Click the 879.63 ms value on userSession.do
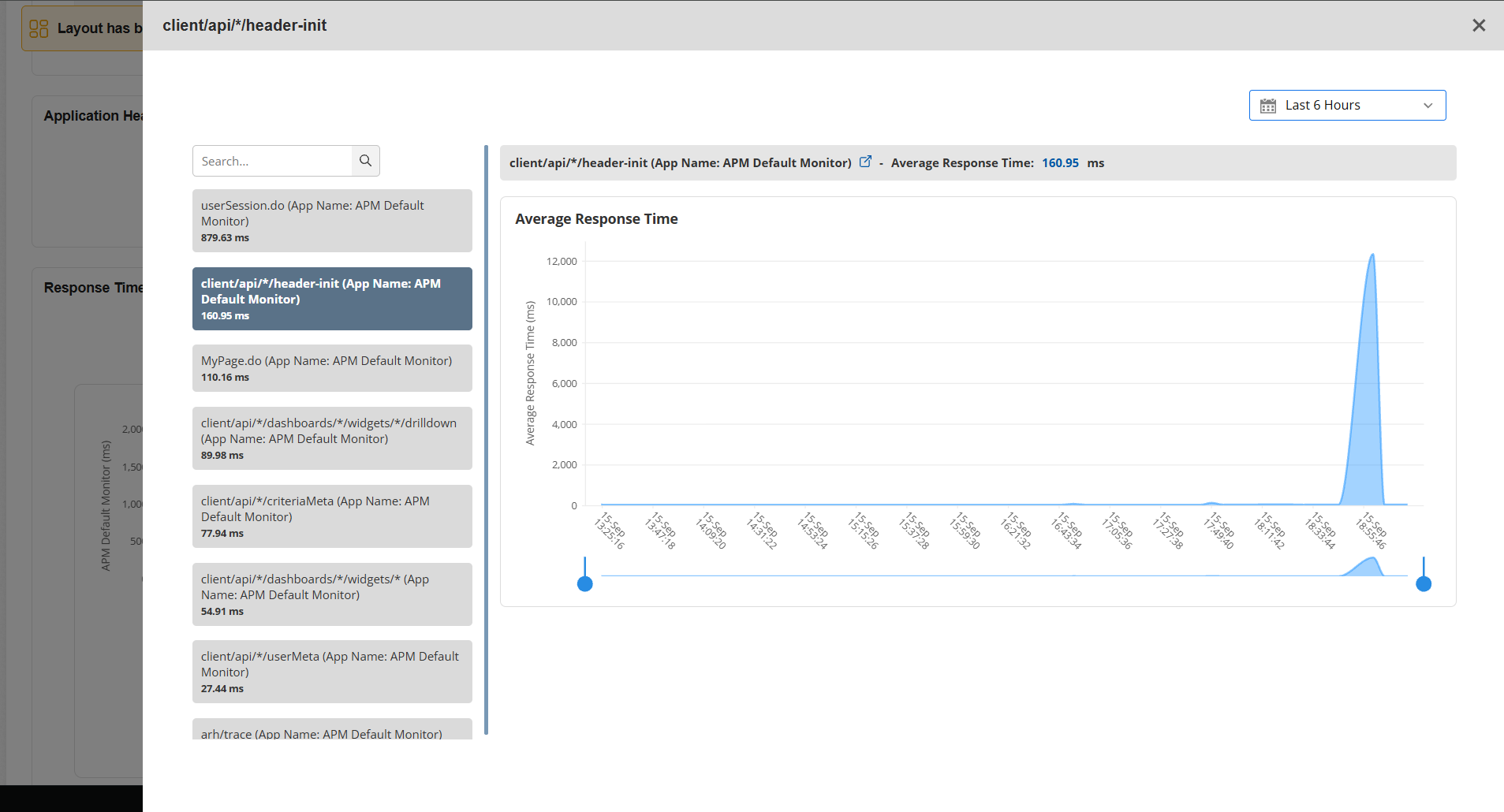Image resolution: width=1504 pixels, height=812 pixels. (225, 237)
